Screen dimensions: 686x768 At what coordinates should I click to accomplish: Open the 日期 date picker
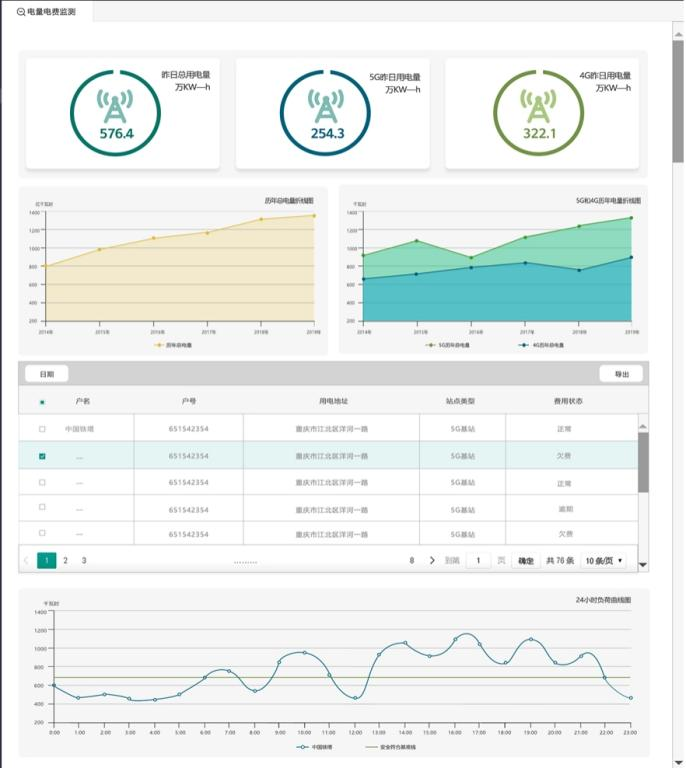pyautogui.click(x=47, y=374)
